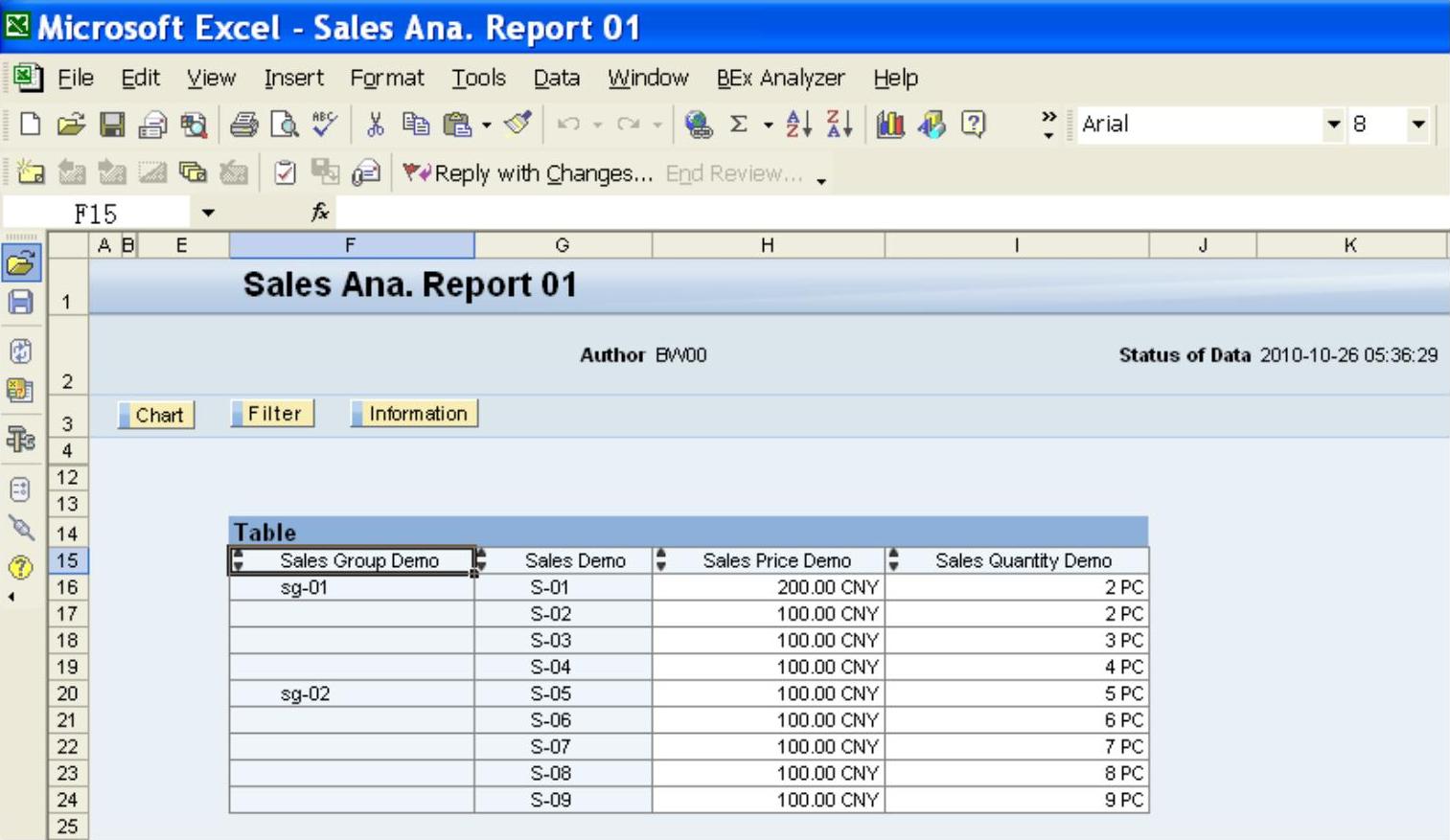Open the Insert menu
Screen dimensions: 1450x840
click(293, 78)
